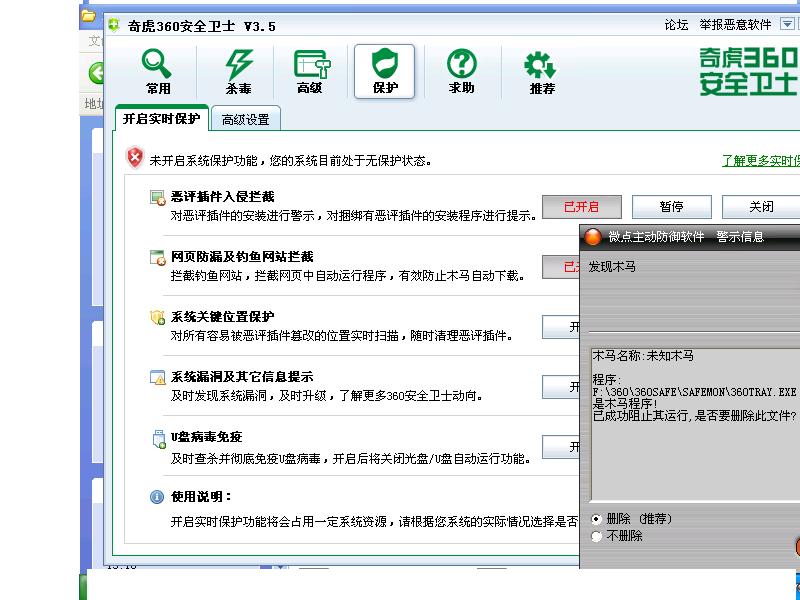The height and width of the screenshot is (600, 800).
Task: Open the 高级 (Advanced) toolbar section
Action: pos(311,71)
